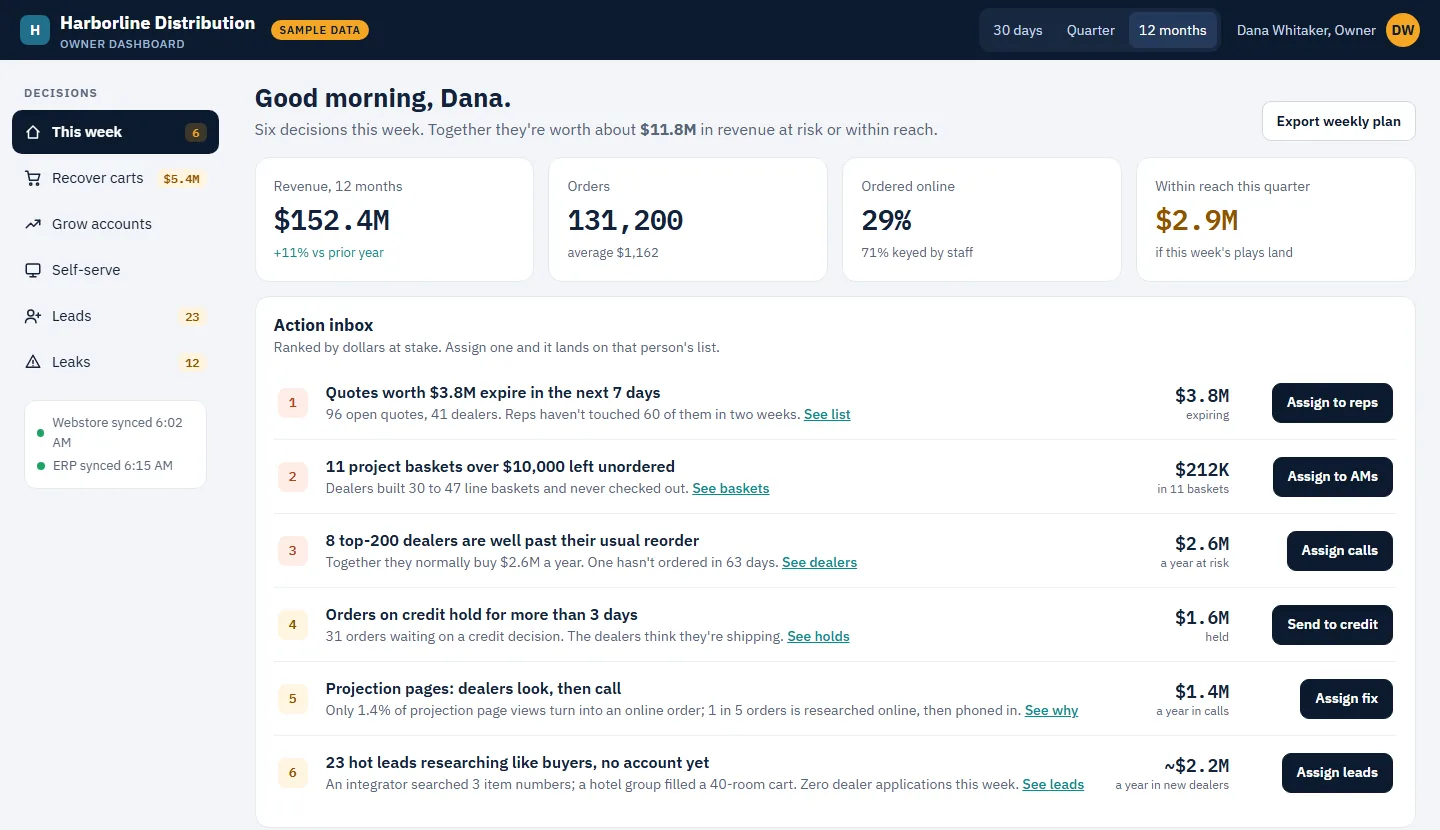
Task: Open the Leaks section label
Action: [x=71, y=362]
